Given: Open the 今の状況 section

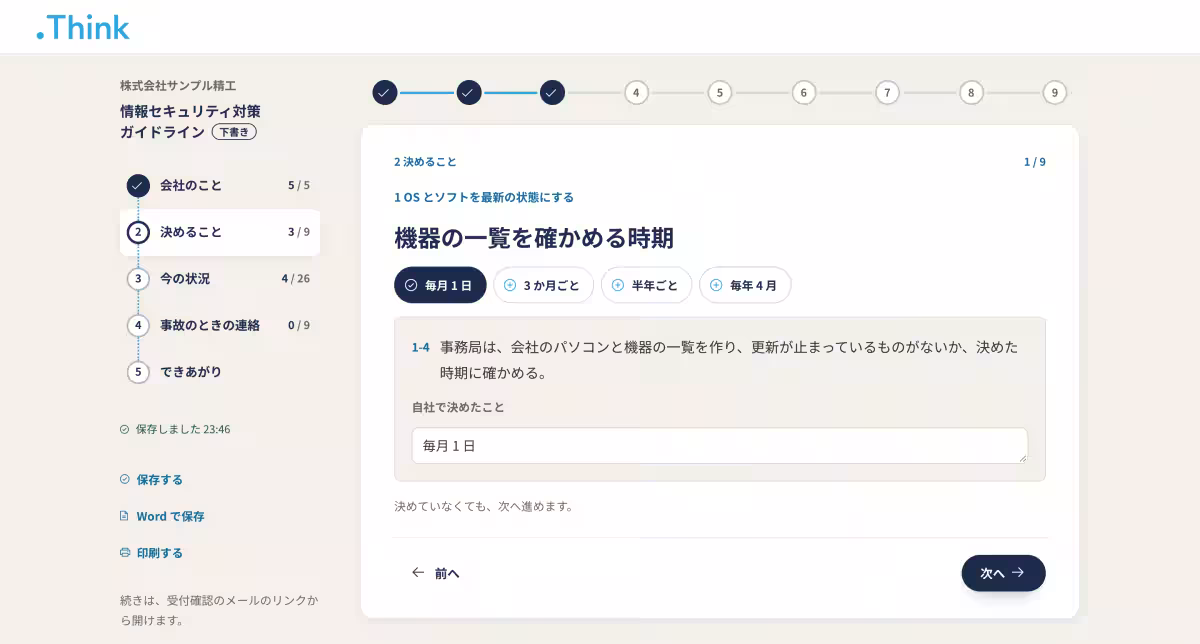Looking at the screenshot, I should tap(220, 278).
